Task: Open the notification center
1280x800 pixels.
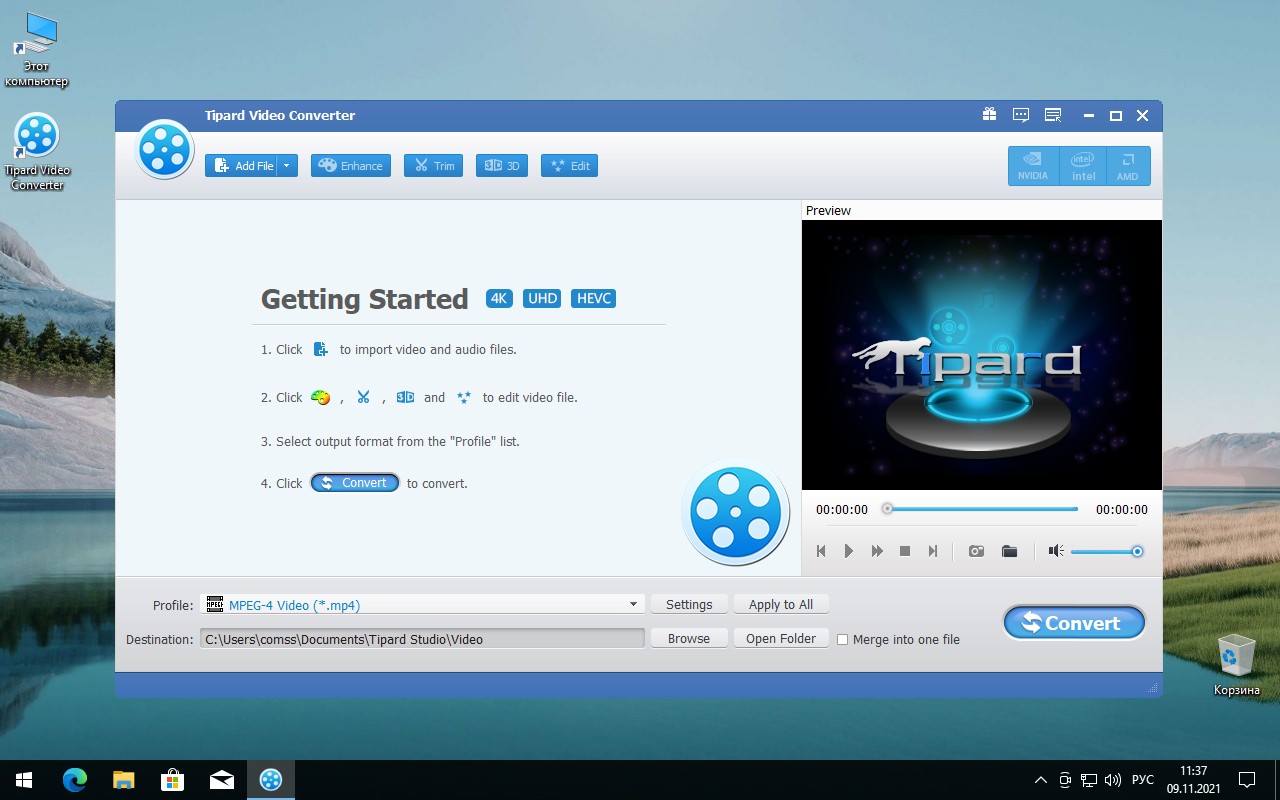Action: [x=1247, y=780]
